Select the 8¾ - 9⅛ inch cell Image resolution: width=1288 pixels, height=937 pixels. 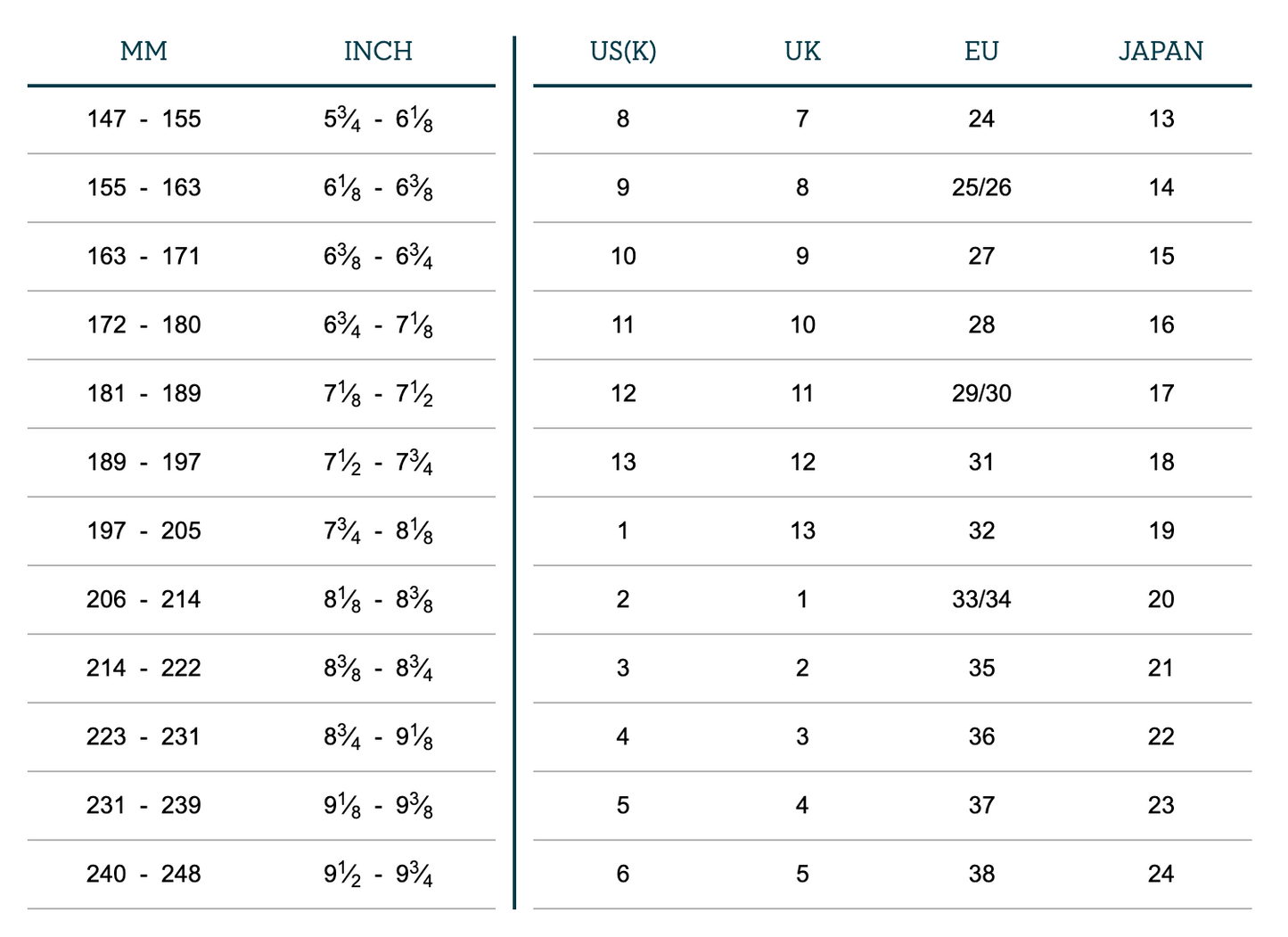coord(378,737)
